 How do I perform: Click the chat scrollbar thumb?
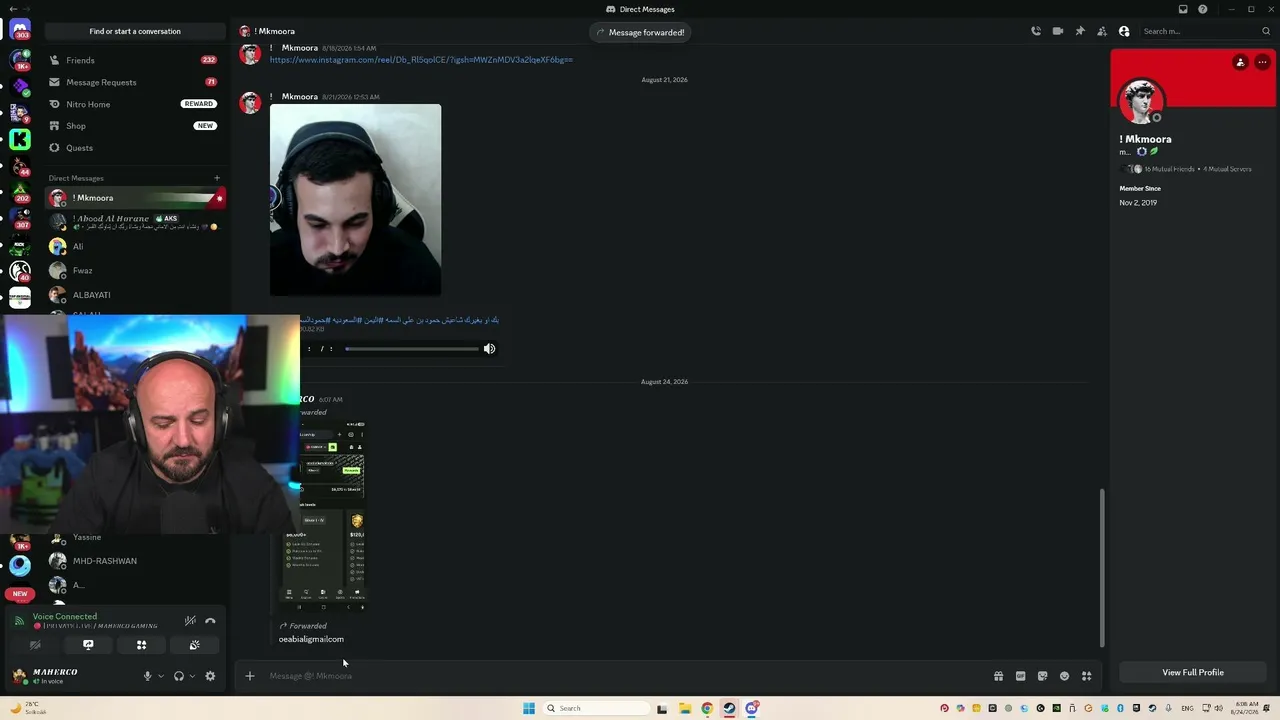coord(1103,567)
